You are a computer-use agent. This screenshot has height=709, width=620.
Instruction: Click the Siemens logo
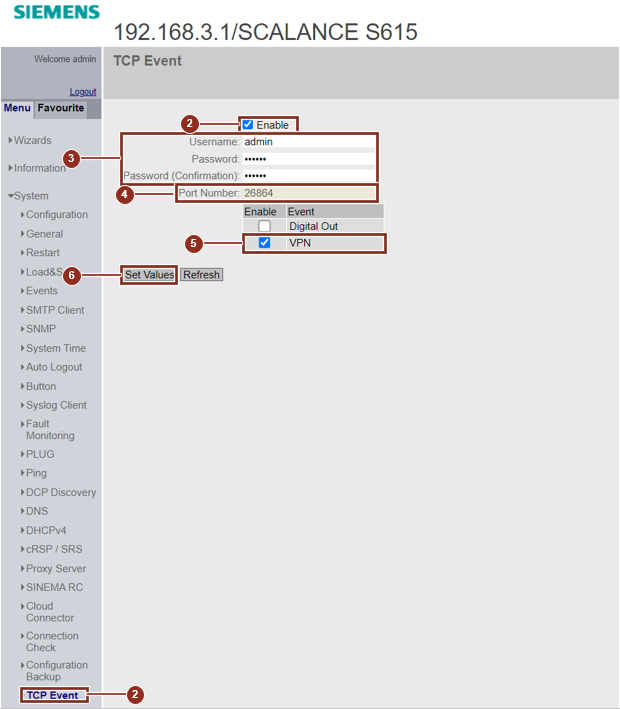[57, 12]
